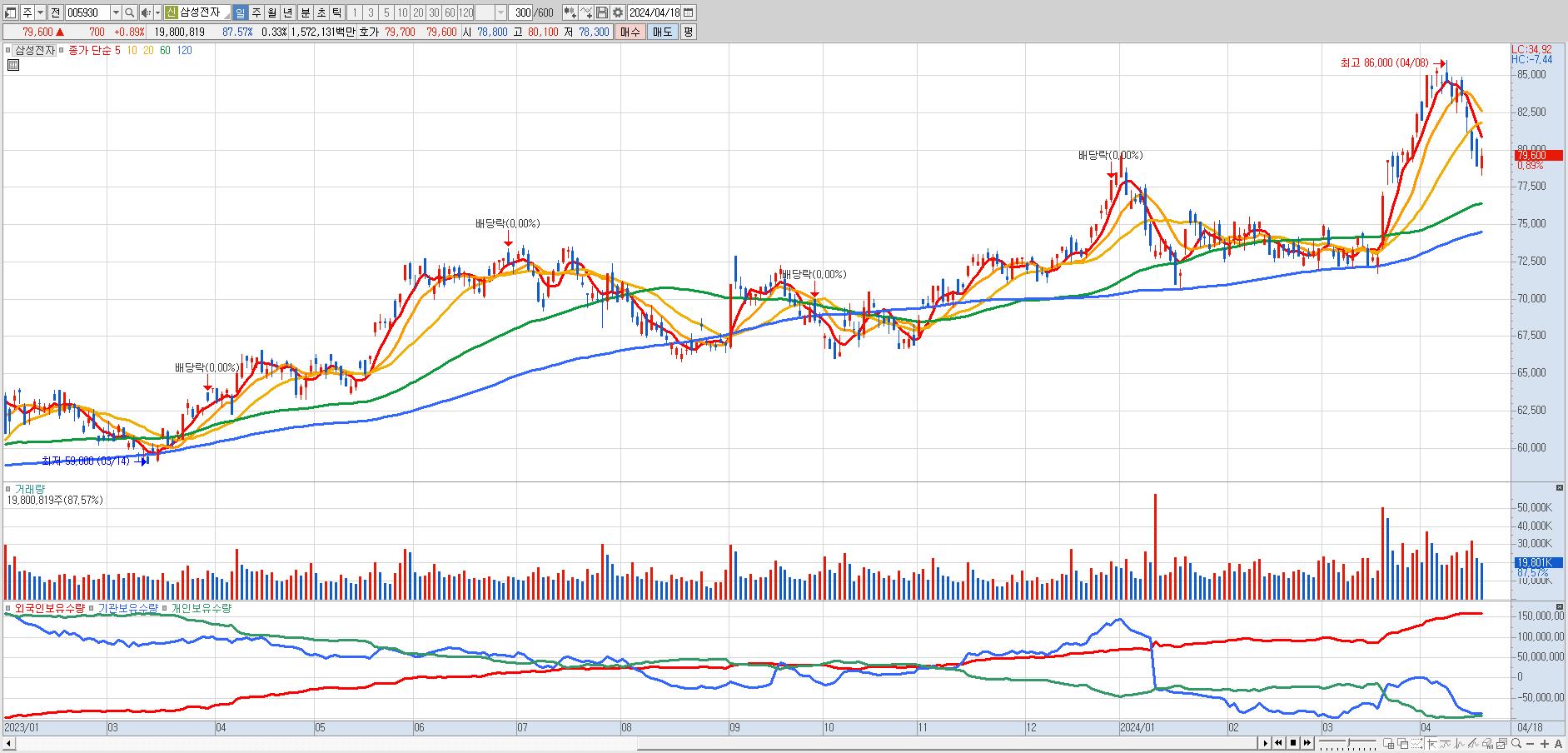
Task: Click the scrollbar left arrow
Action: tap(8, 742)
